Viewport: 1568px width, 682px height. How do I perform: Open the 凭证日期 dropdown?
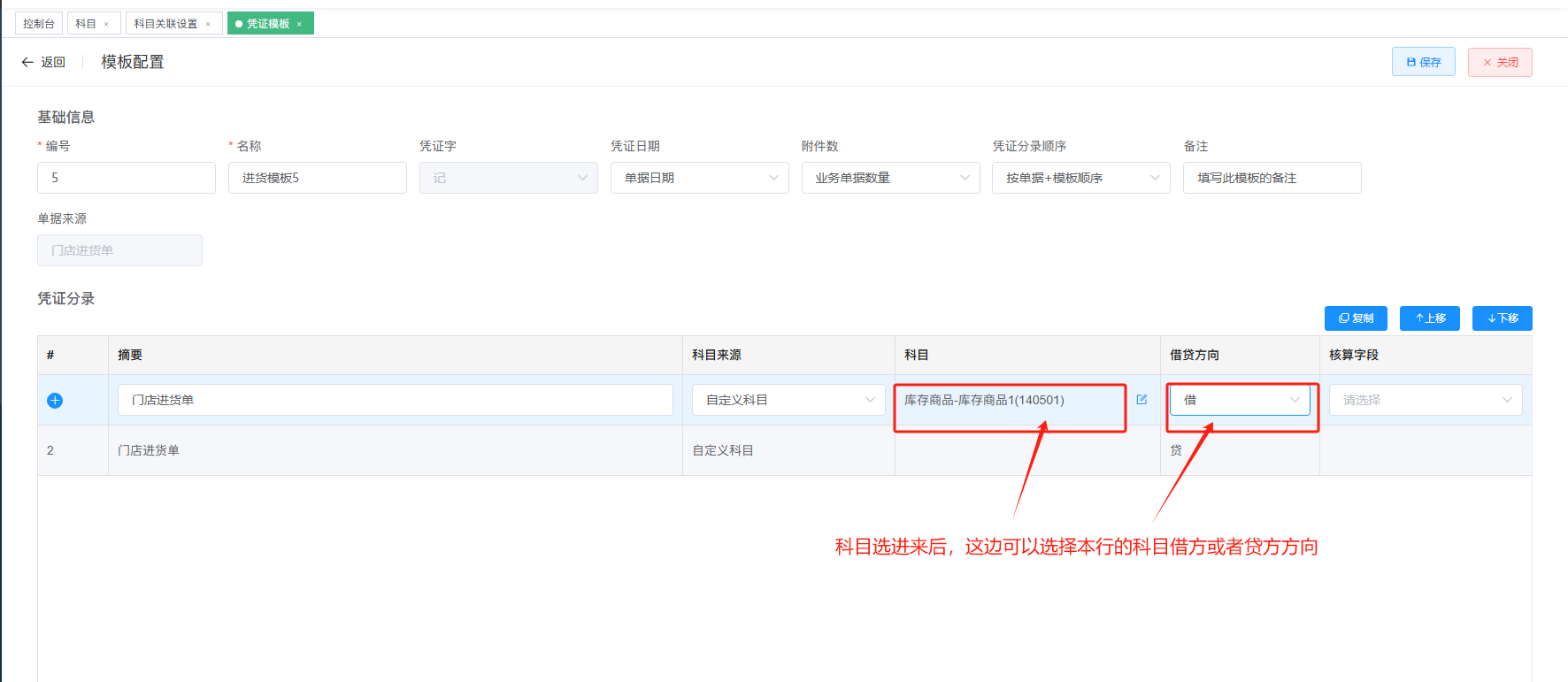pyautogui.click(x=700, y=178)
